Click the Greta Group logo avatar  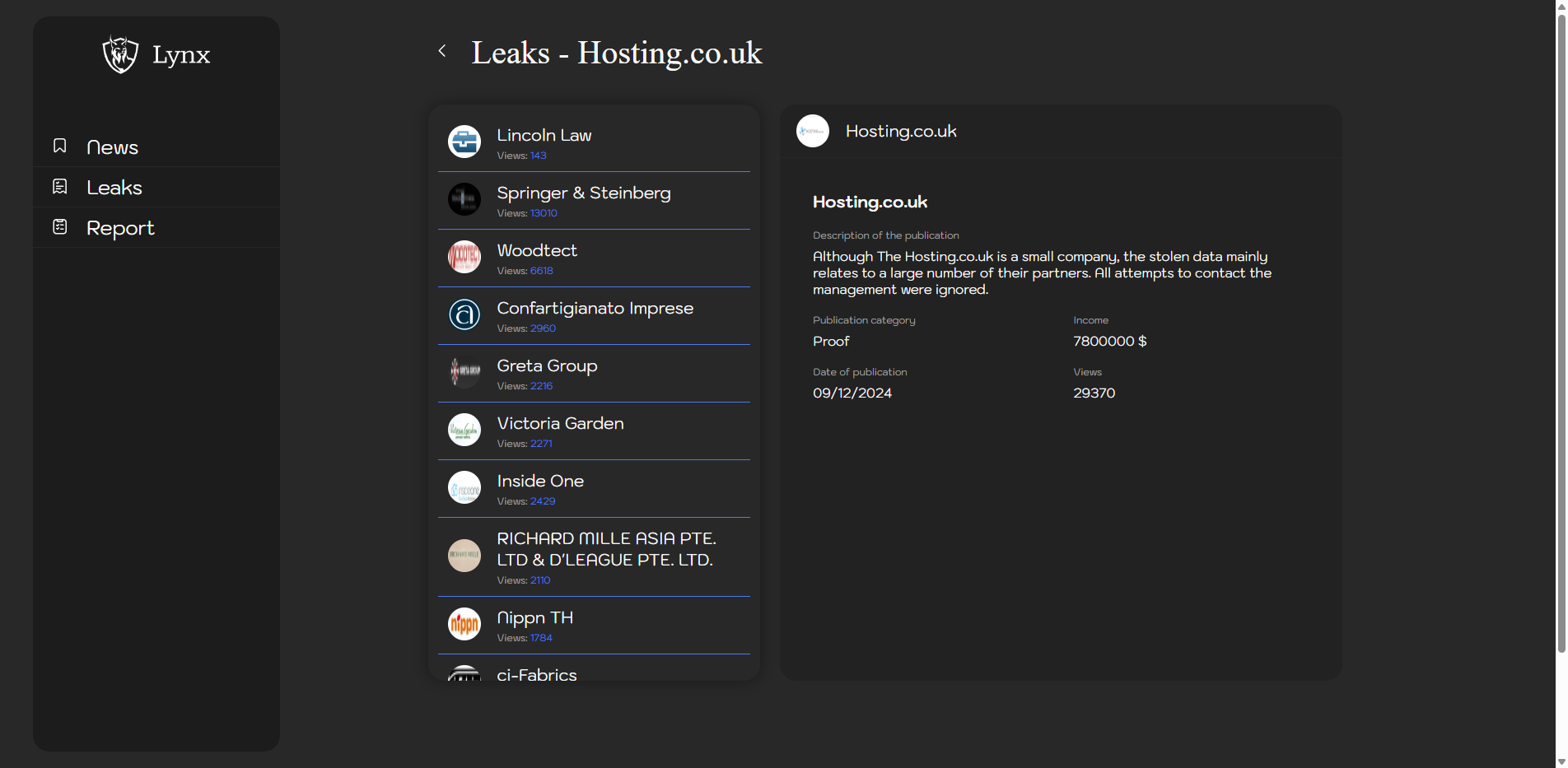464,372
